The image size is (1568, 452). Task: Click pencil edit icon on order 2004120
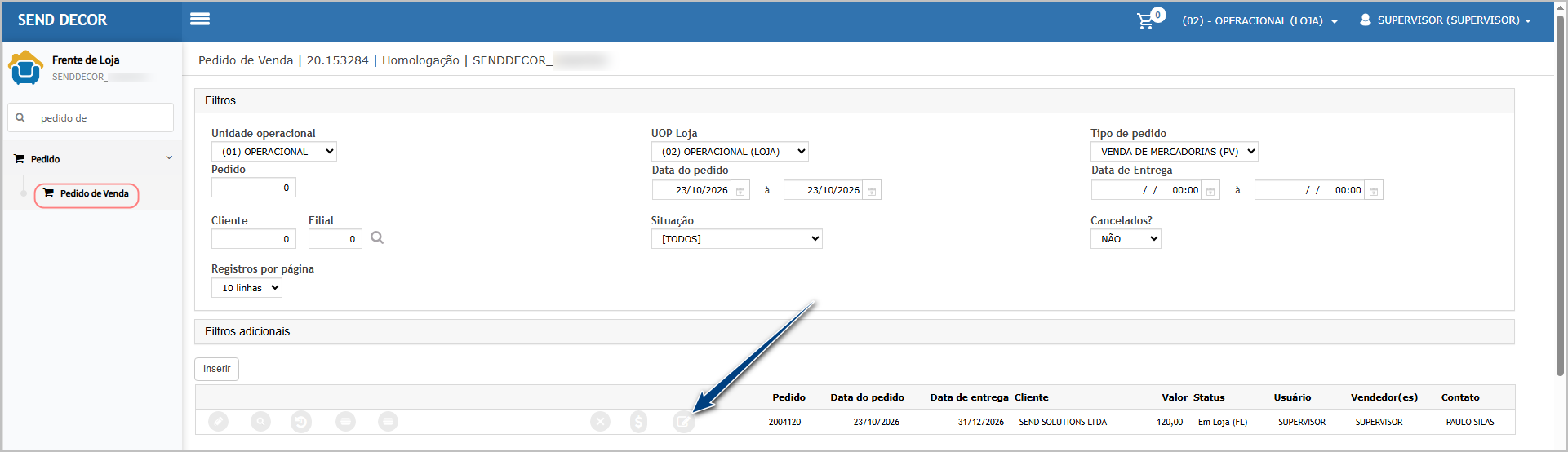pos(218,422)
